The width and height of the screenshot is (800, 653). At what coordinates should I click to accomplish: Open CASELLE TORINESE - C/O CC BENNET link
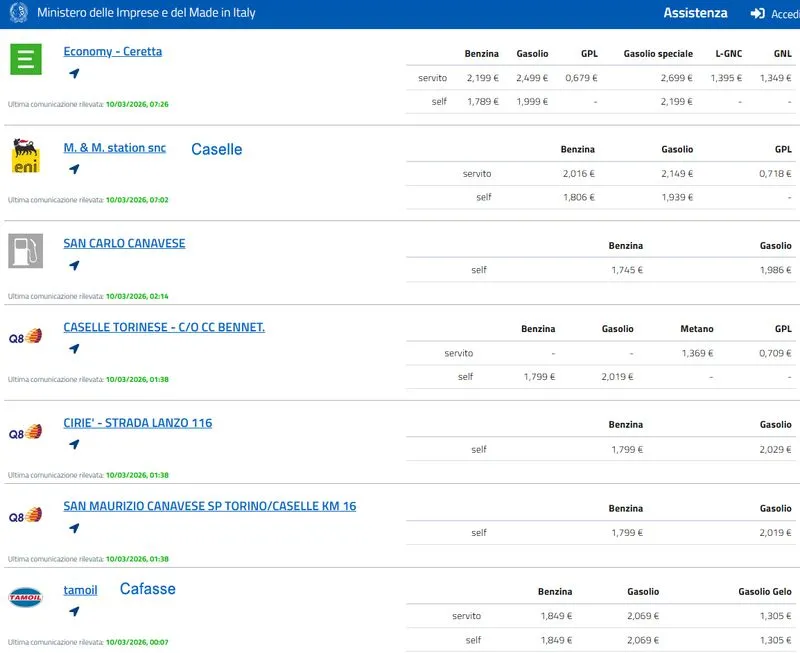[x=164, y=327]
